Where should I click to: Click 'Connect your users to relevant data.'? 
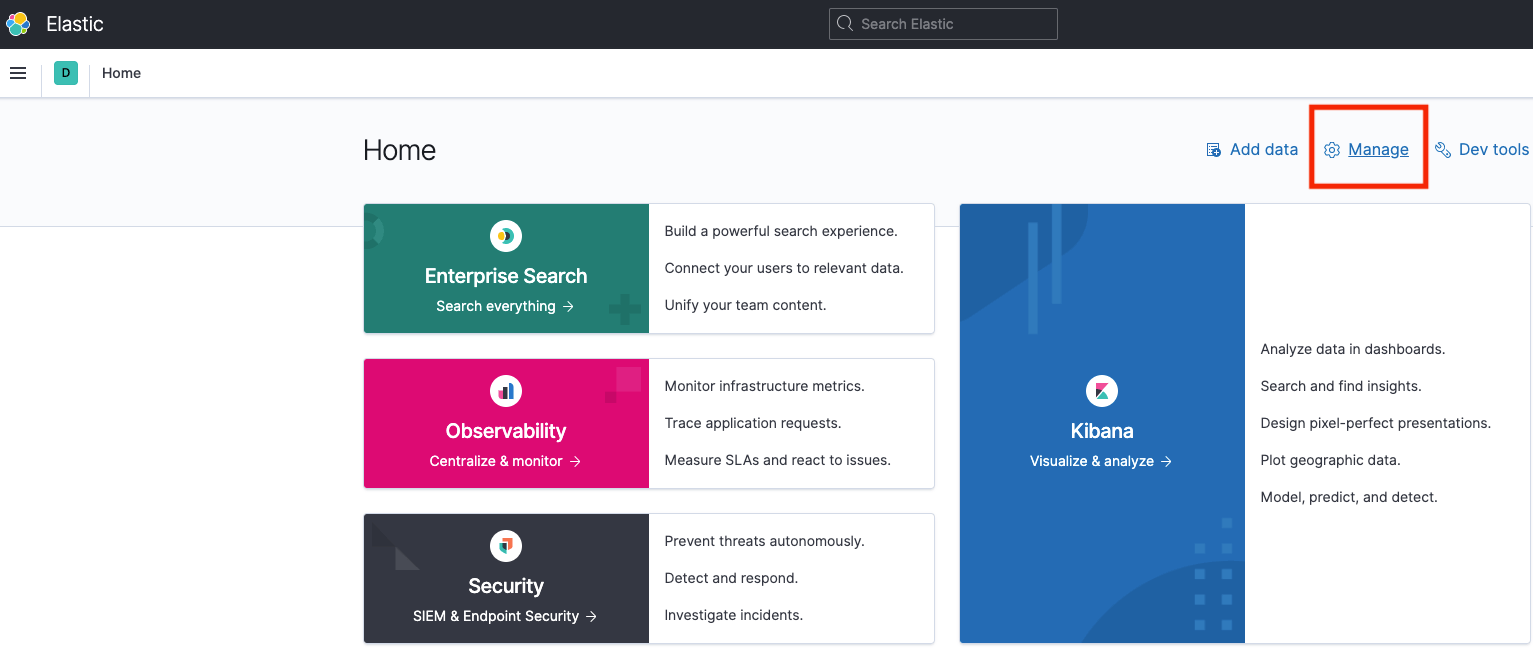(x=784, y=268)
